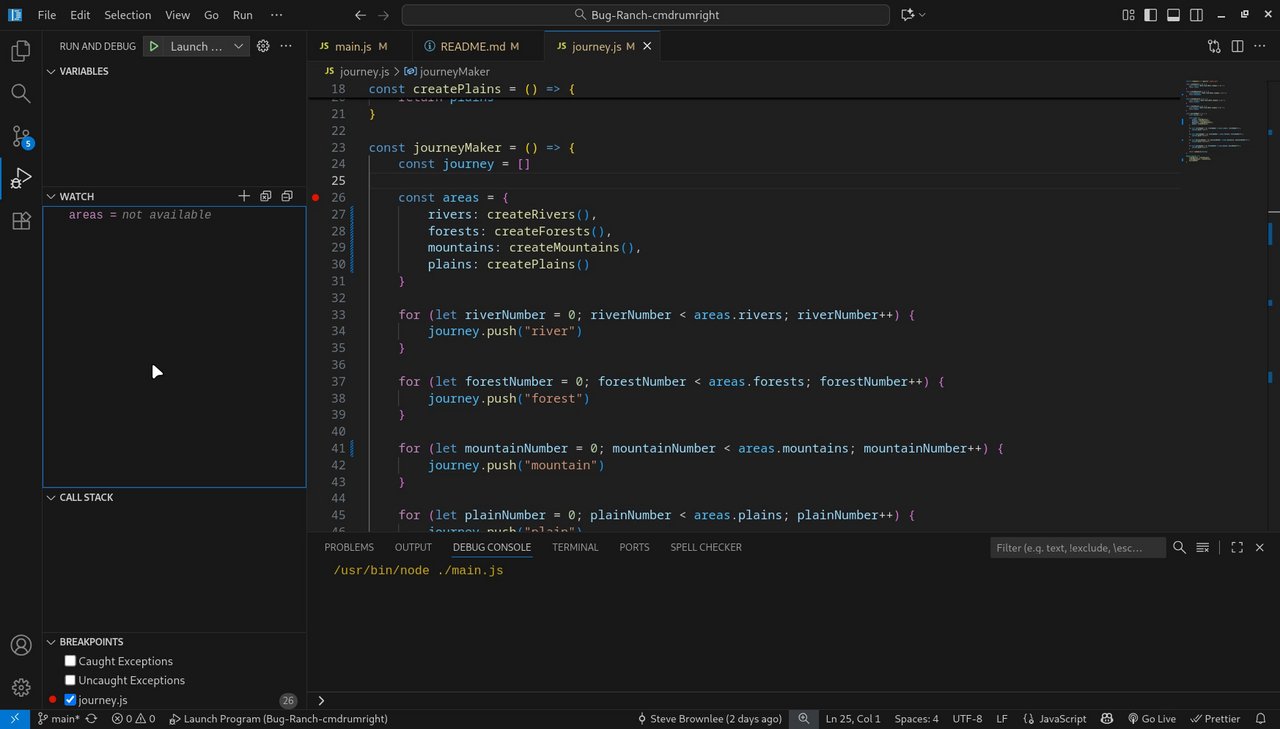Click the Go Live status bar button

(1151, 719)
